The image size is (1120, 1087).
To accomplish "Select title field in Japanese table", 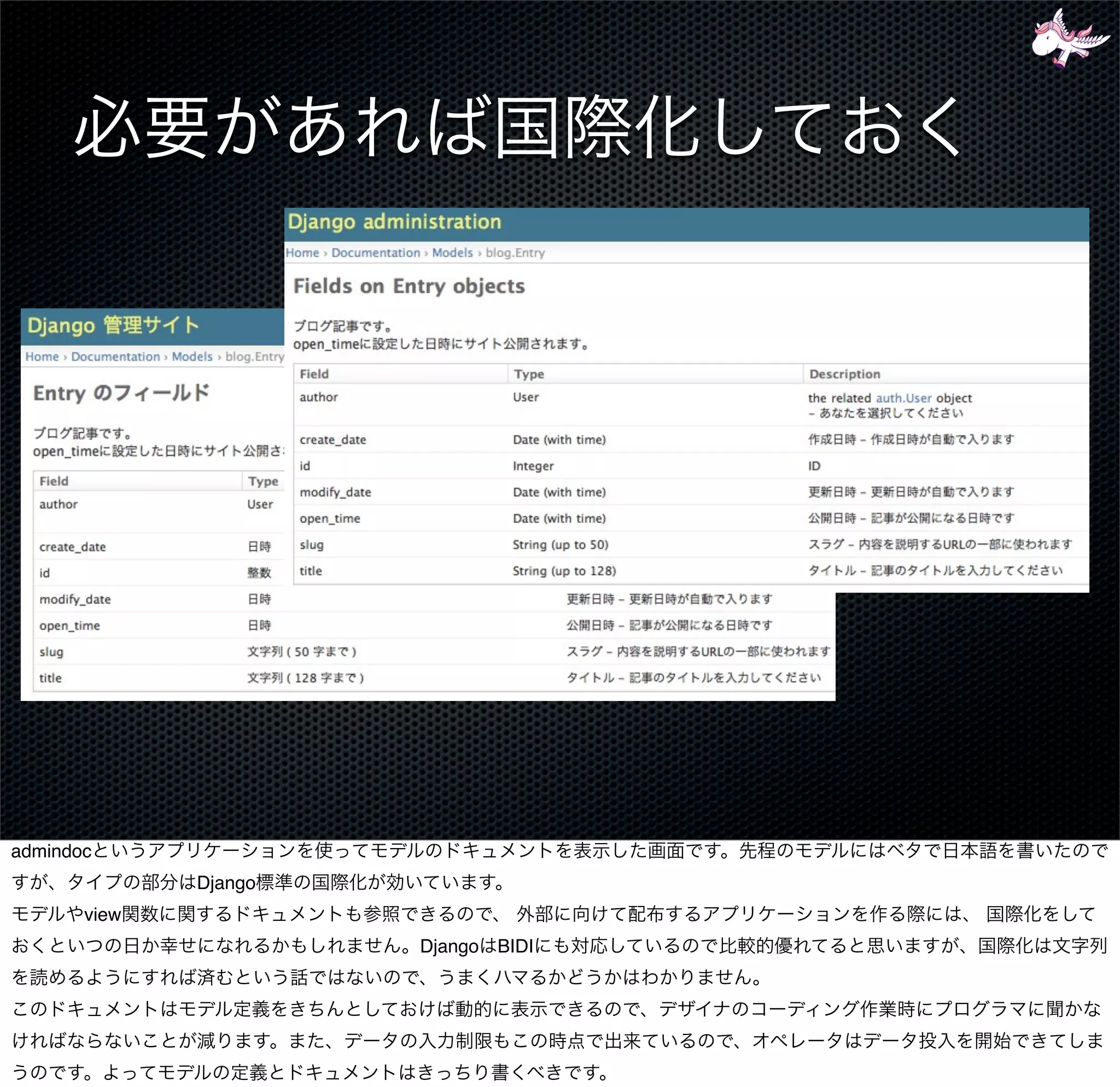I will 50,679.
